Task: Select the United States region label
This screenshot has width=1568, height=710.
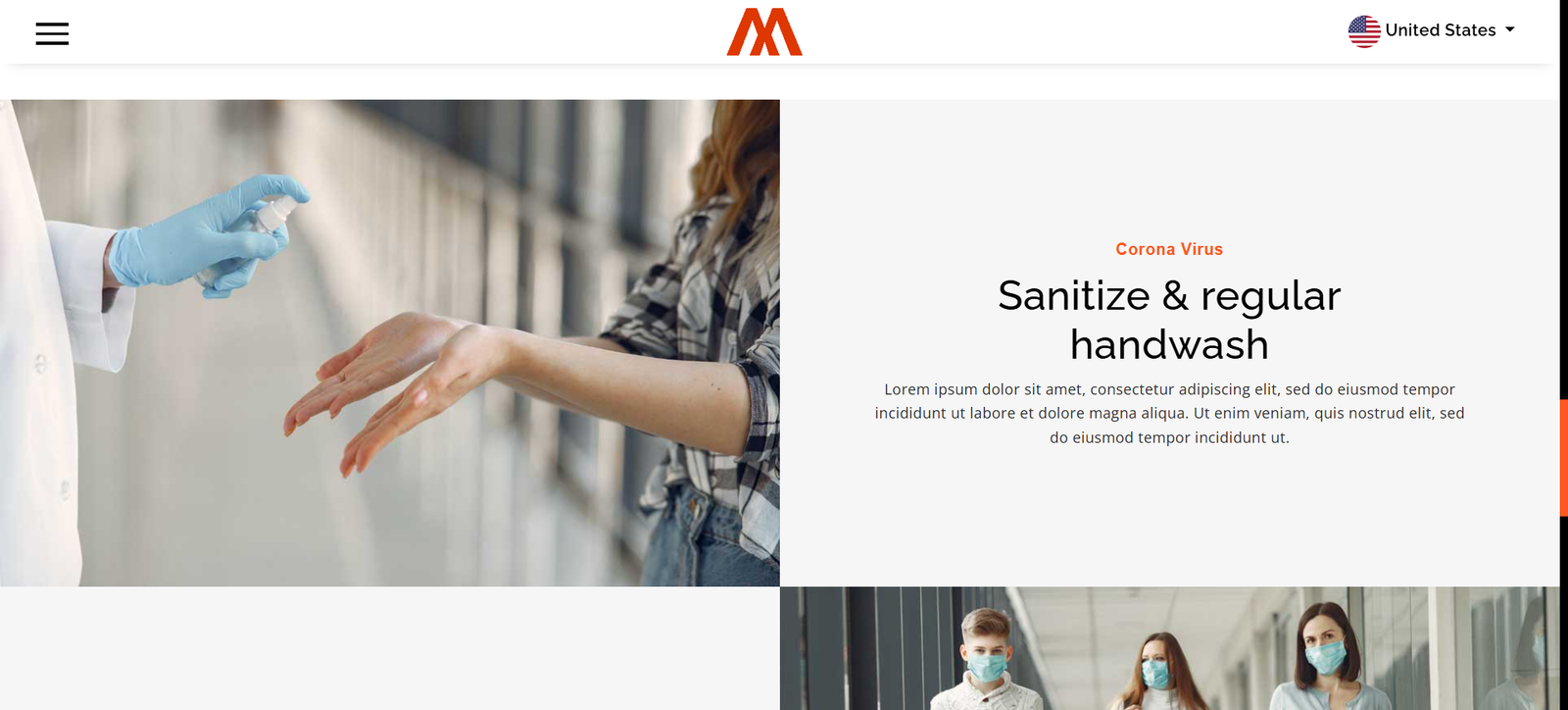Action: tap(1441, 30)
